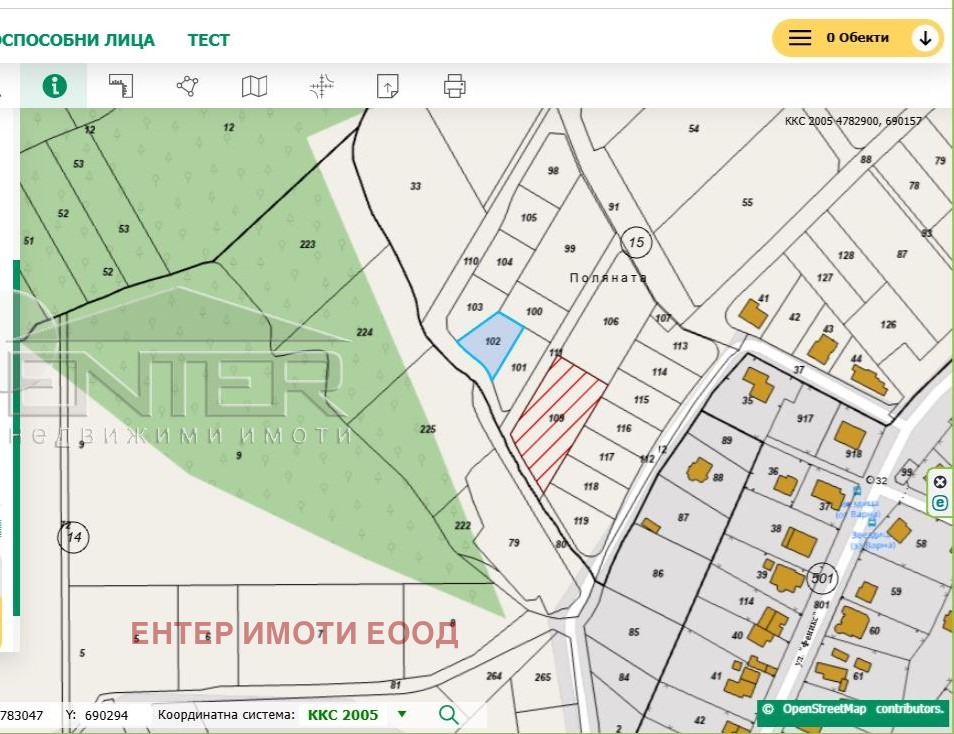Click parcel number 101
Viewport: 954px width, 734px height.
tap(518, 367)
